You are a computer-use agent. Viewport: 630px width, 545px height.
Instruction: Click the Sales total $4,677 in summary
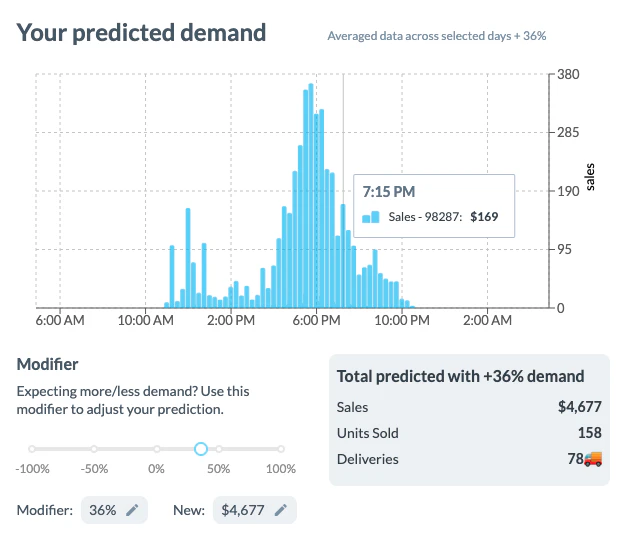pyautogui.click(x=580, y=407)
